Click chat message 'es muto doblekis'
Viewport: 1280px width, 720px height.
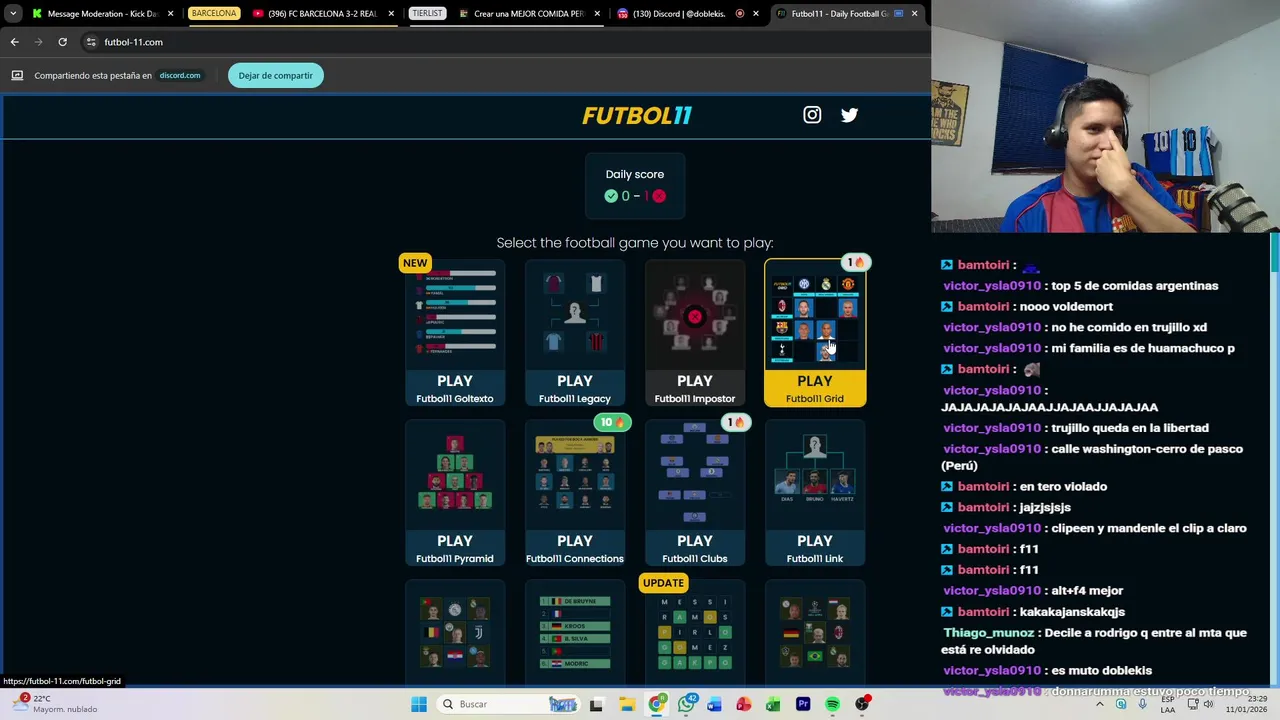pyautogui.click(x=1101, y=671)
